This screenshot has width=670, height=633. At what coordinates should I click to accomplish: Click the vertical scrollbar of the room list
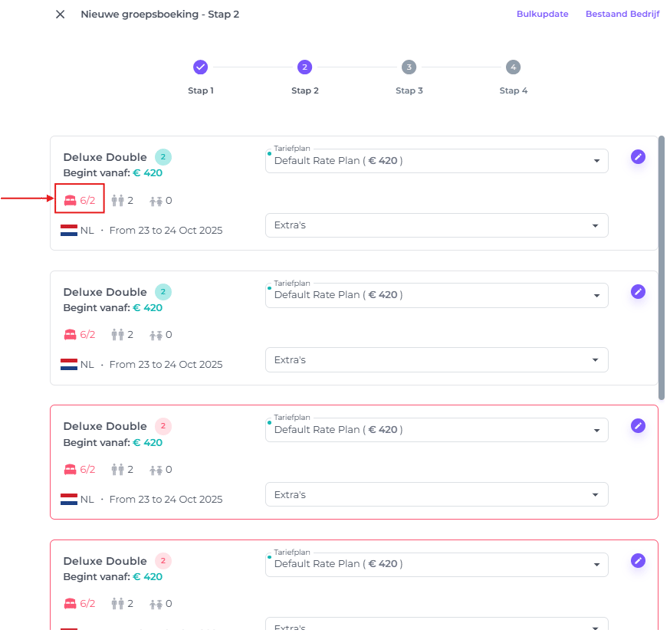click(661, 260)
